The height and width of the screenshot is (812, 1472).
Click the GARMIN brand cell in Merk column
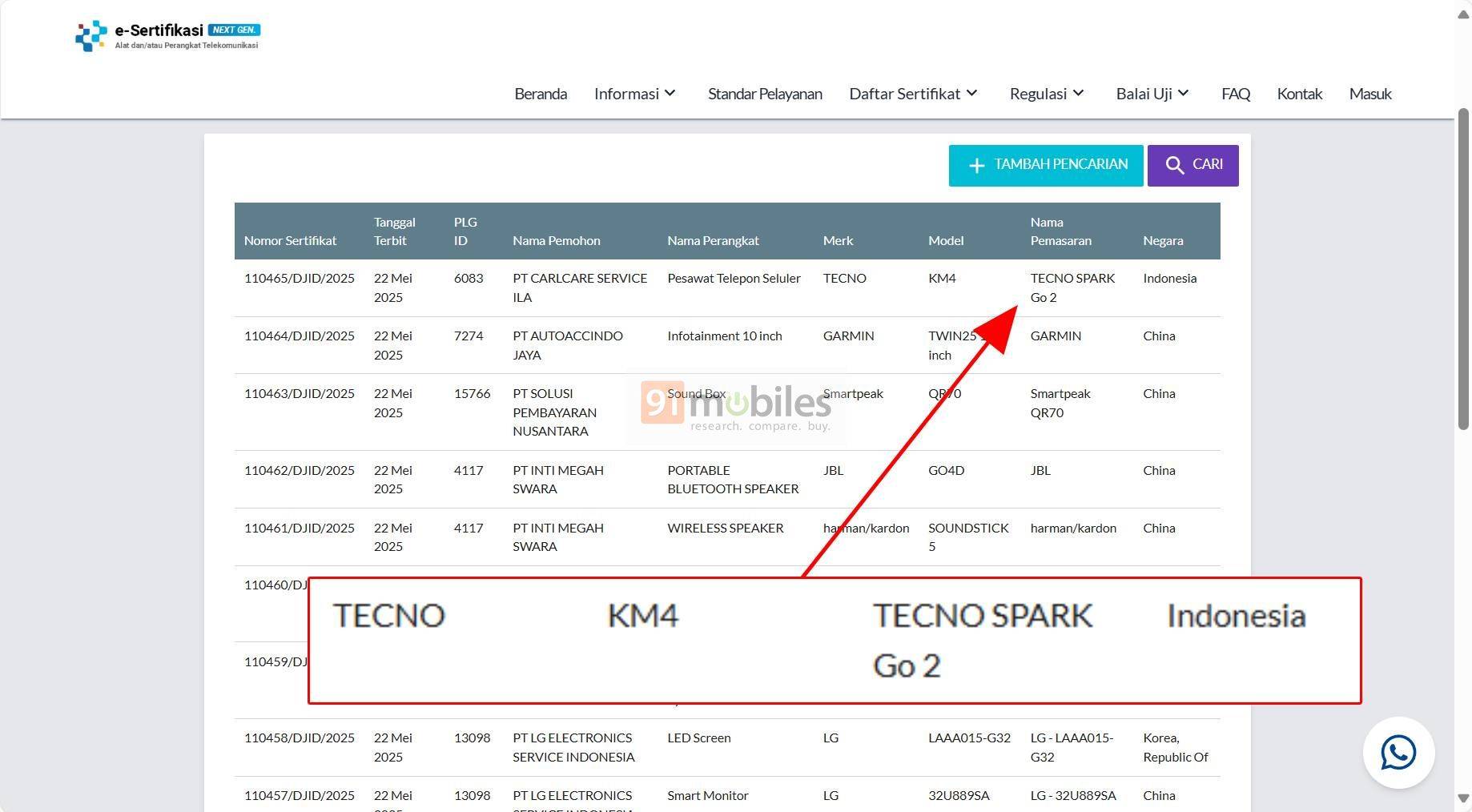(x=848, y=336)
